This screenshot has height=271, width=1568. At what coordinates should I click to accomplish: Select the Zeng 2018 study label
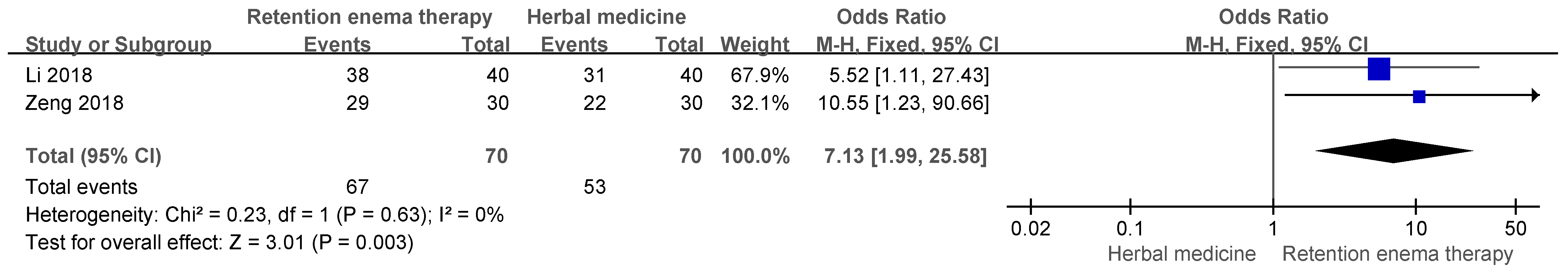coord(74,103)
